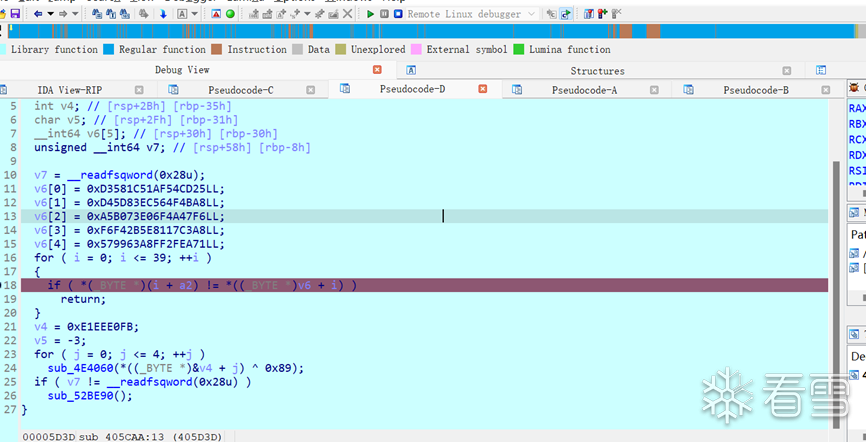Click function call sub_52BE90 on line 26
Viewport: 866px width, 442px height.
pyautogui.click(x=80, y=396)
